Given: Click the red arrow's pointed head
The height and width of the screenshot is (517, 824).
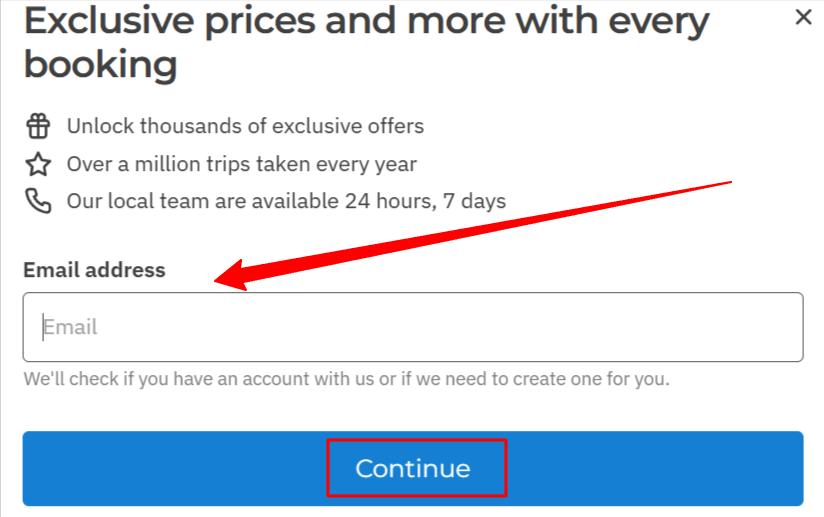Looking at the screenshot, I should coord(231,276).
